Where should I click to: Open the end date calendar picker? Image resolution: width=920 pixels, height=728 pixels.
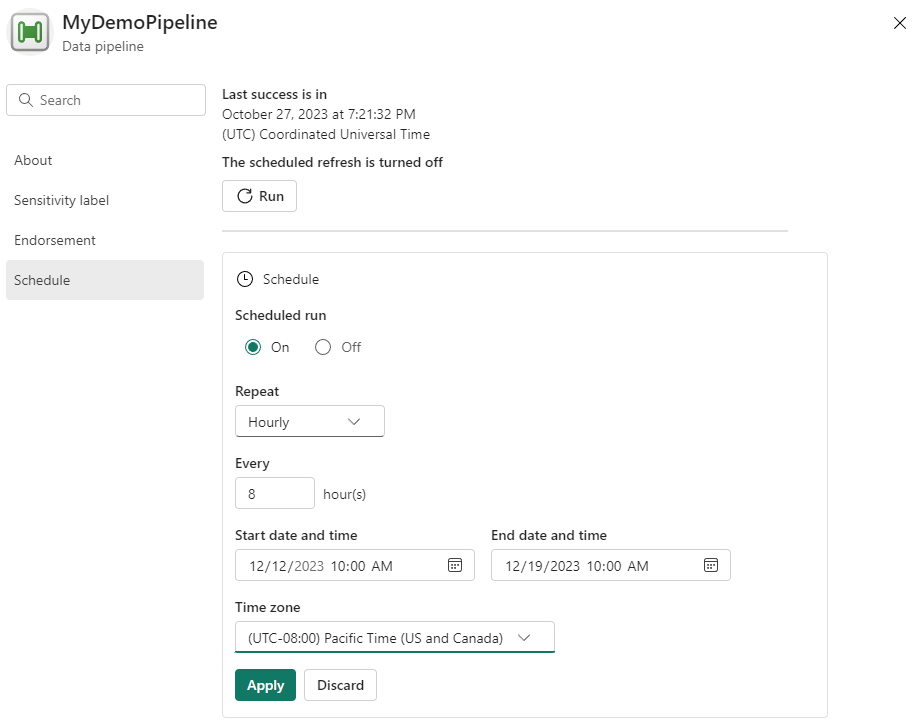(711, 566)
